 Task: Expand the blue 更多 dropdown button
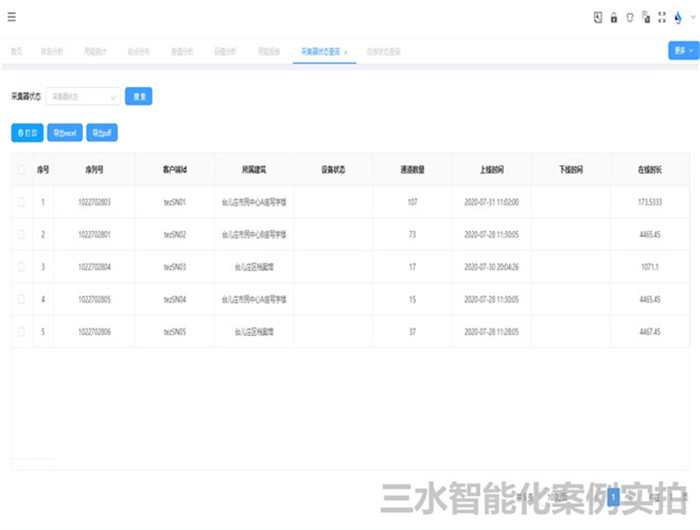682,50
